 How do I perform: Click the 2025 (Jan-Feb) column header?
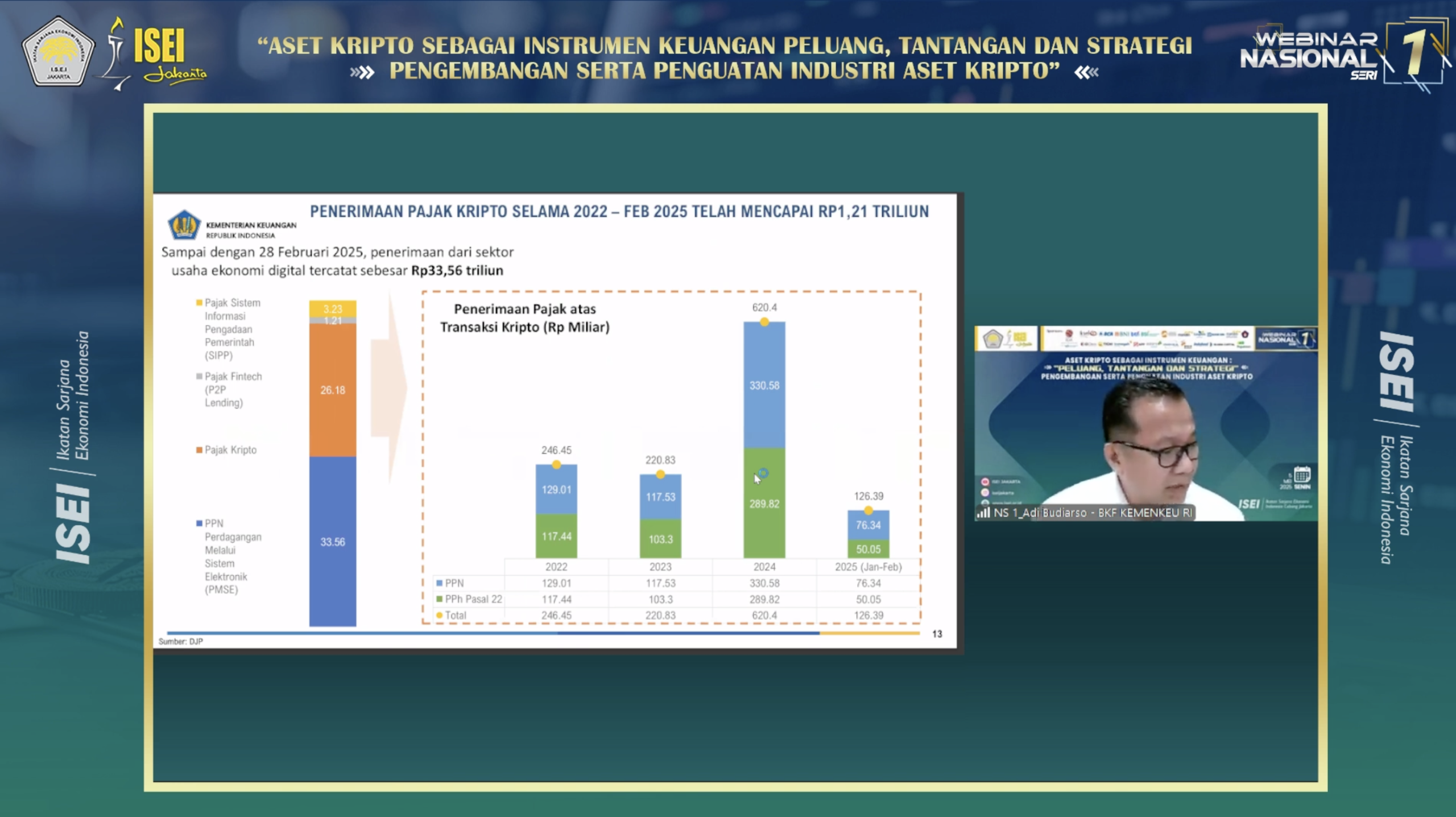[x=868, y=567]
